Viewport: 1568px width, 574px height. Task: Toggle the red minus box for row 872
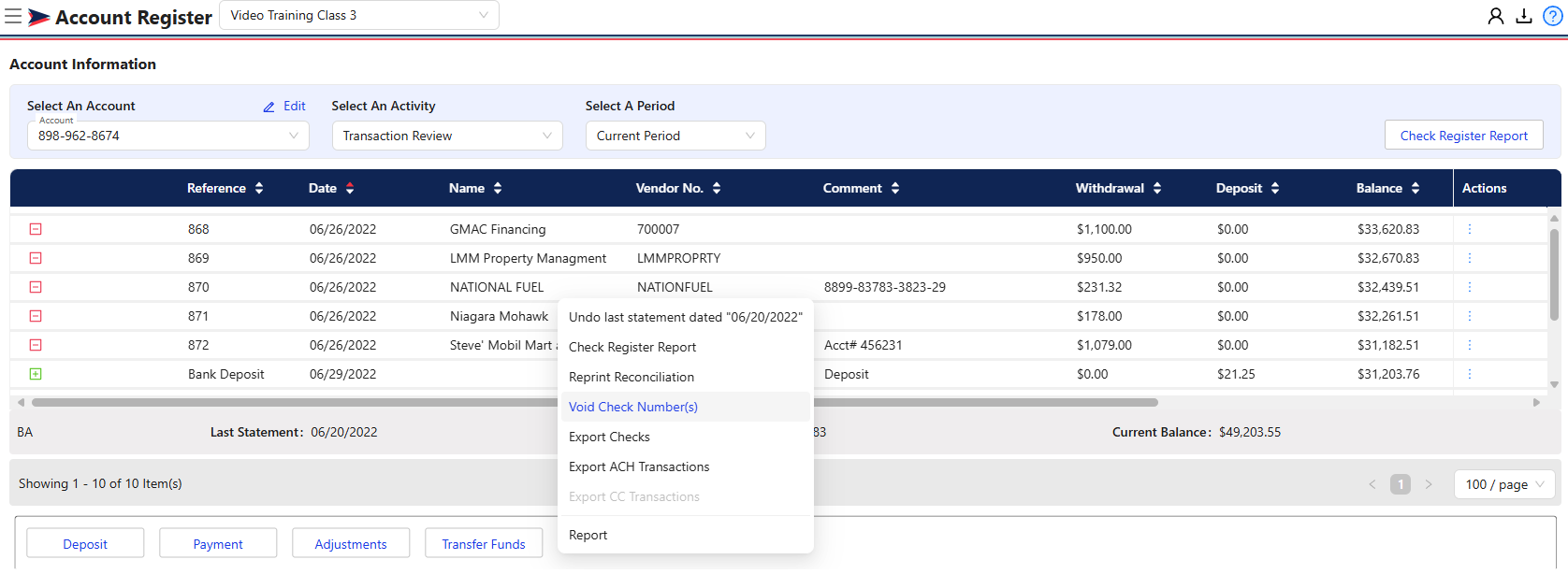pos(36,345)
